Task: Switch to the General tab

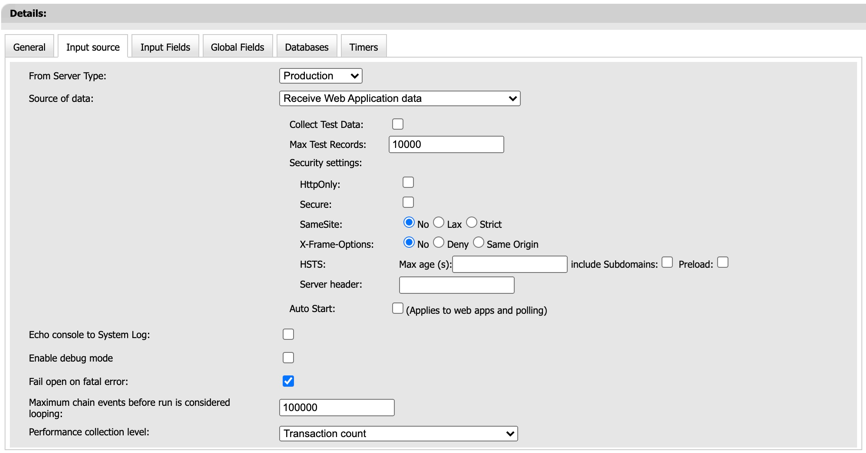Action: [x=29, y=47]
